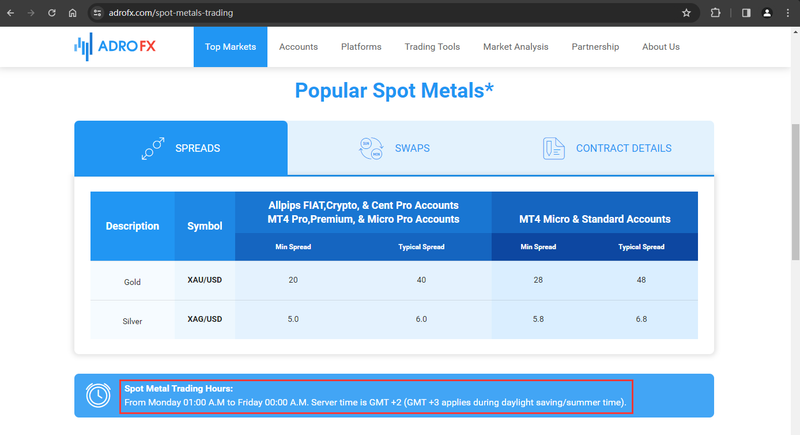Click the XAU/USD symbol cell
The image size is (800, 435).
pos(205,280)
